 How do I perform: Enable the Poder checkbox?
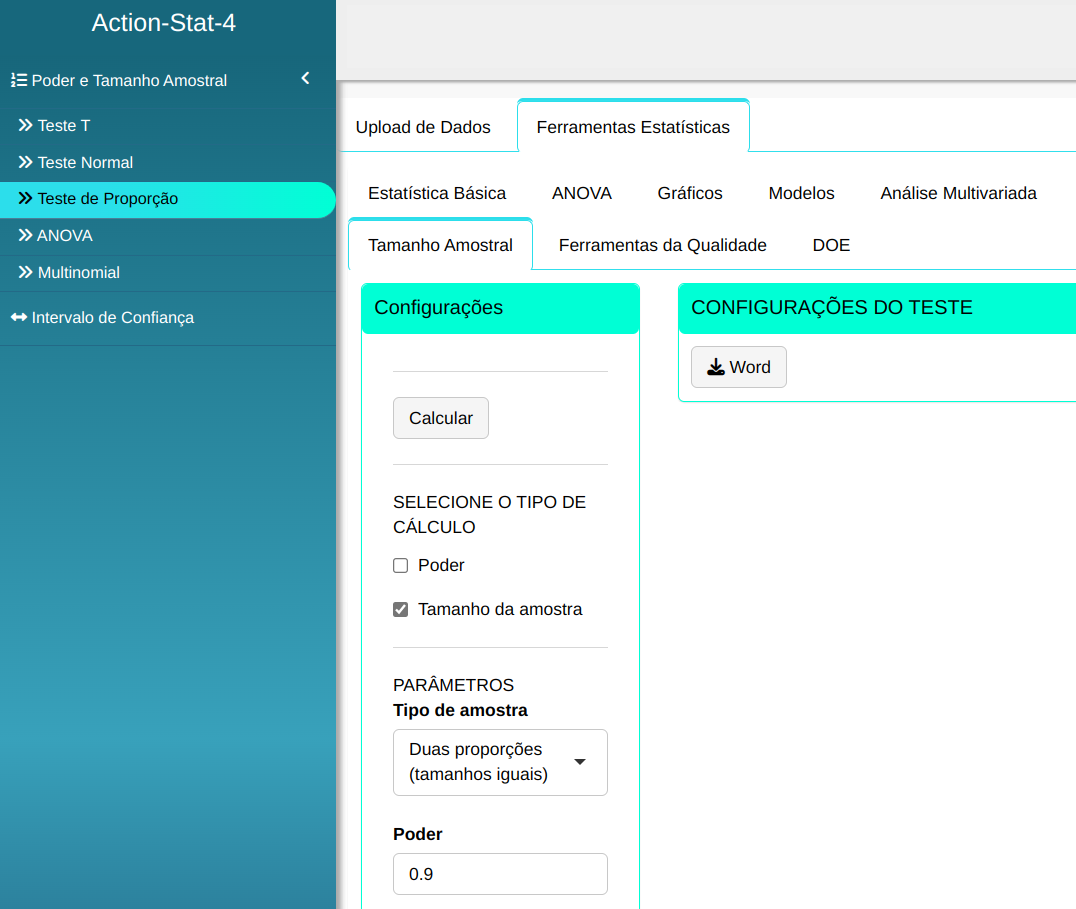pos(401,566)
